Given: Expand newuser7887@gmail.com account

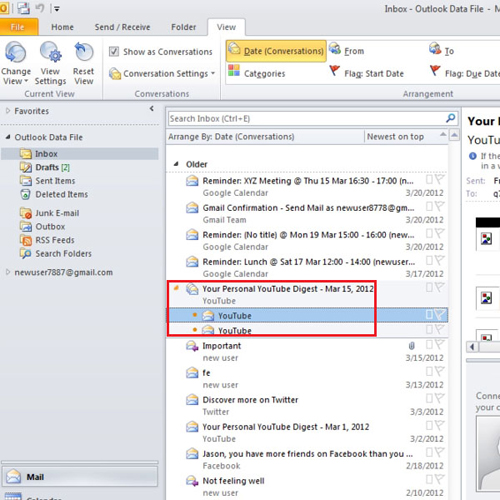Looking at the screenshot, I should [8, 272].
